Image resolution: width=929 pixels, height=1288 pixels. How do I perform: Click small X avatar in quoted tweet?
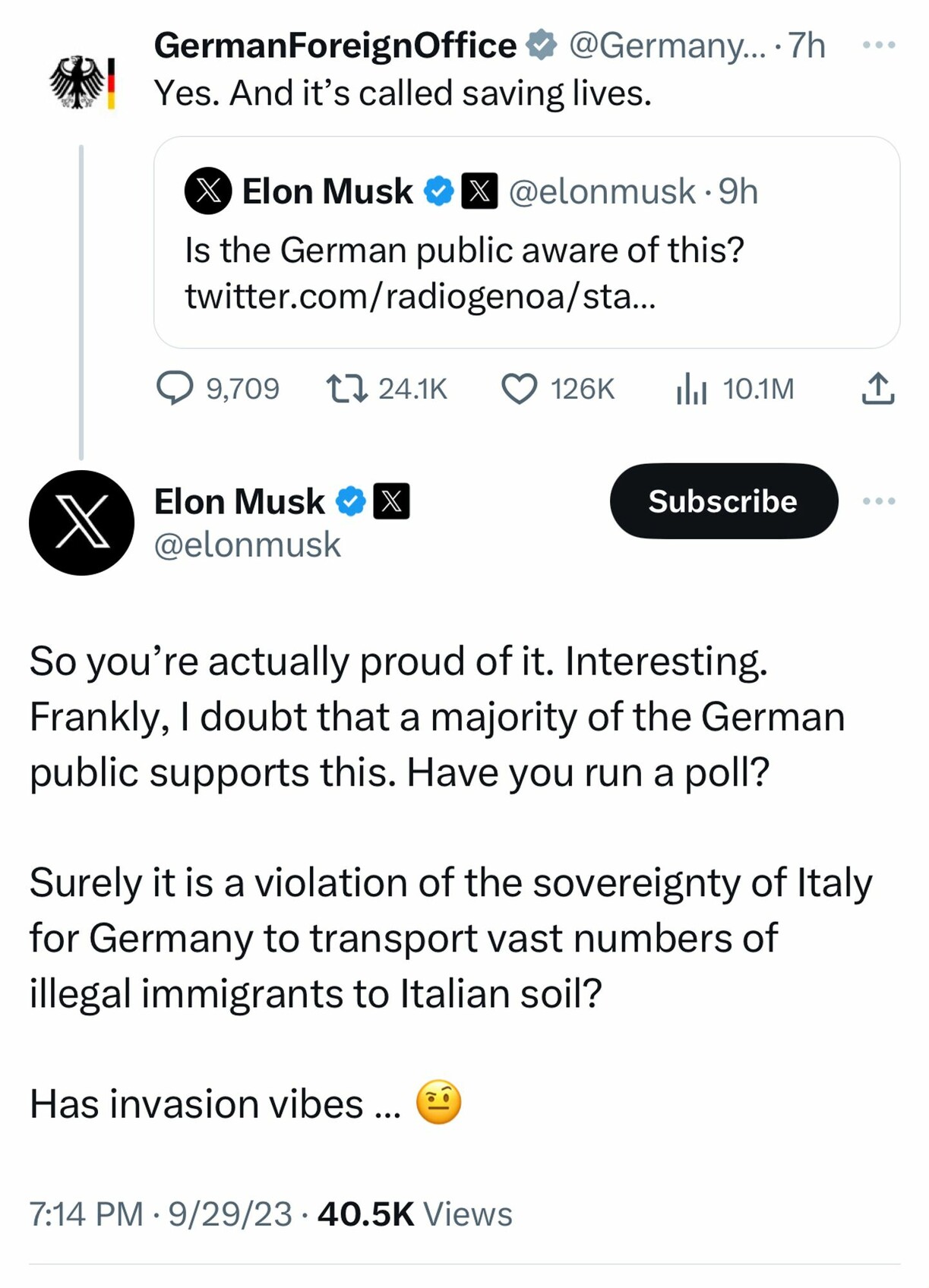coord(208,191)
